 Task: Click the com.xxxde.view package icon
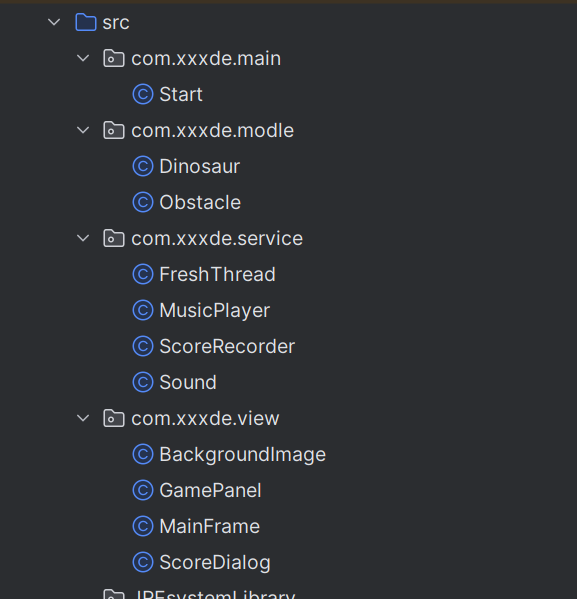point(114,418)
